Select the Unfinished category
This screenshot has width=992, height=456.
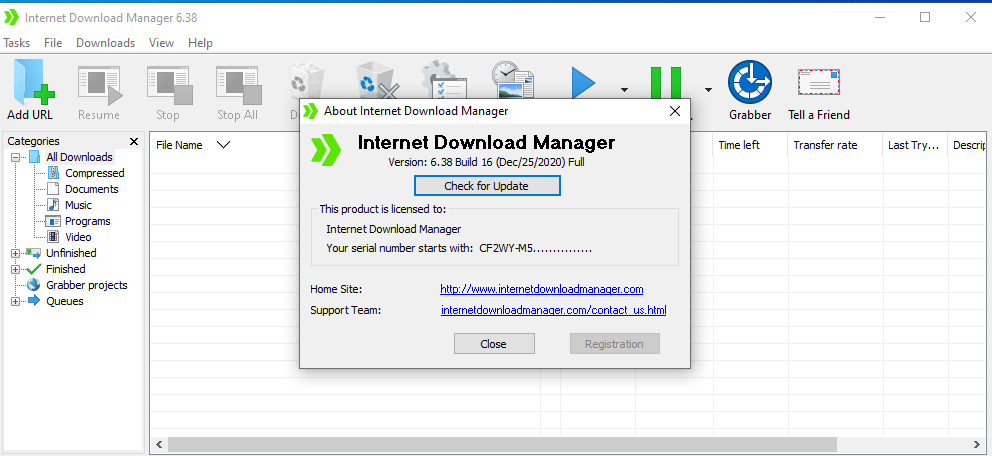pos(71,253)
